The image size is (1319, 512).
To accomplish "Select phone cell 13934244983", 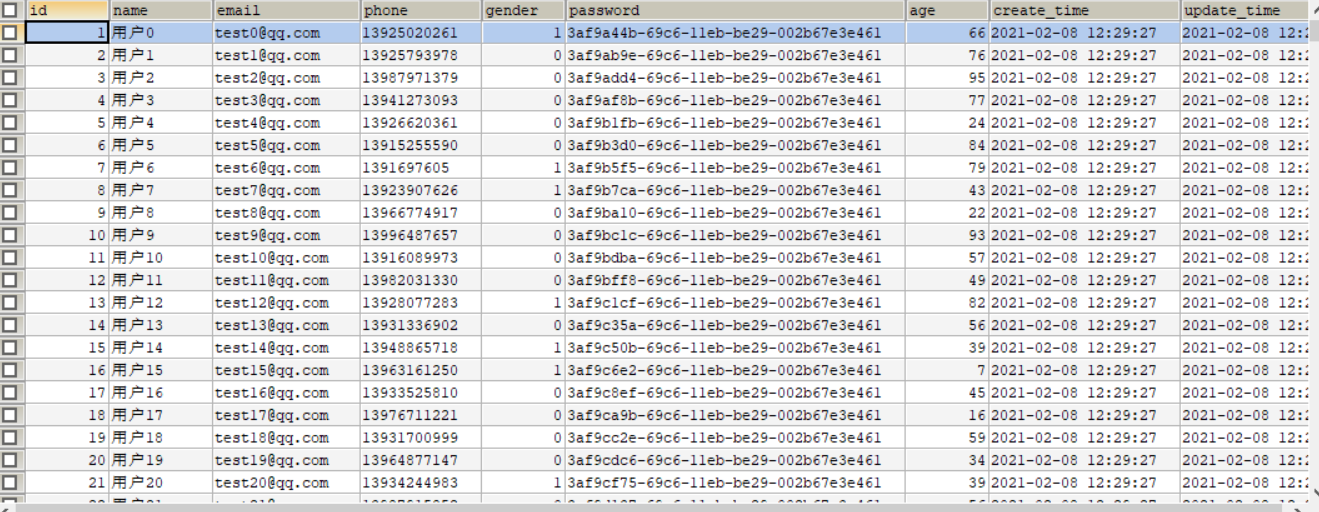I will 421,483.
